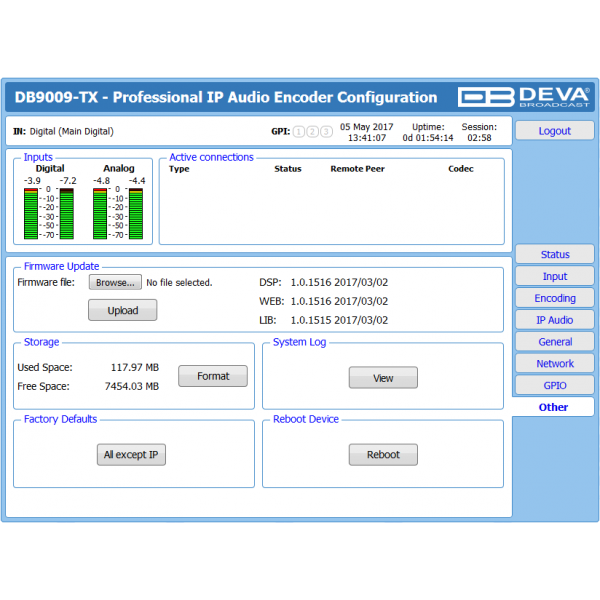Click GPI indicator 2
This screenshot has width=600, height=600.
[312, 132]
